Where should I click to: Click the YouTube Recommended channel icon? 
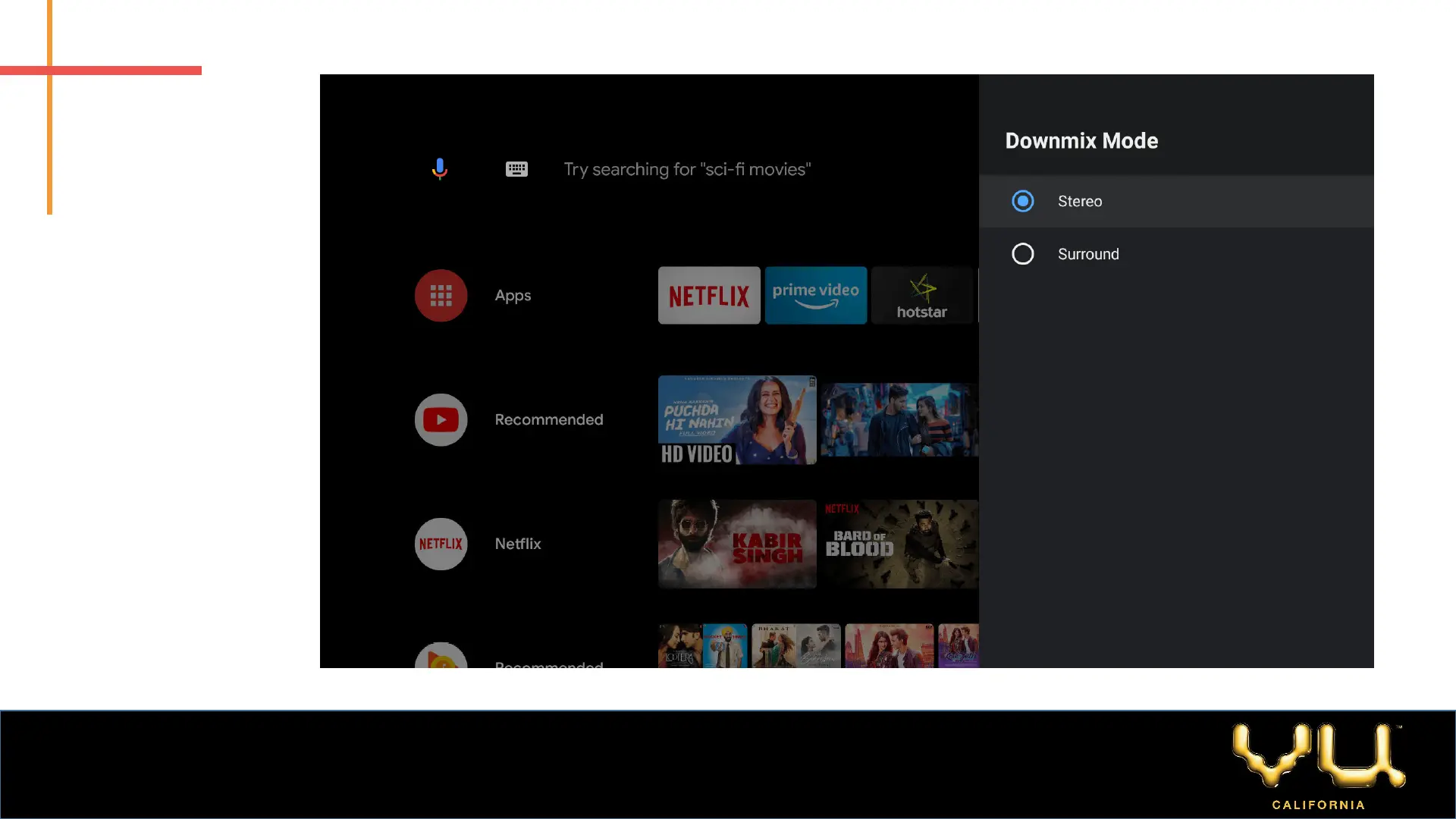[441, 419]
